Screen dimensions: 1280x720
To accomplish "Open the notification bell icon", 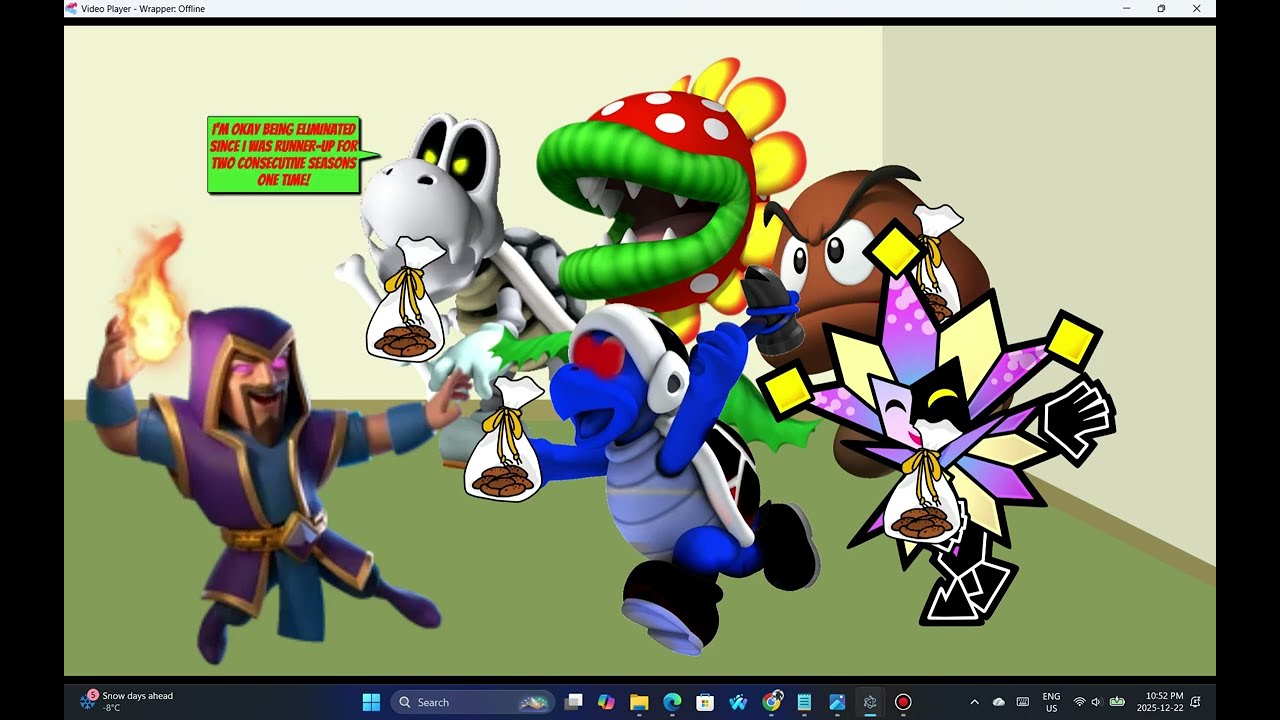I will coord(1196,702).
